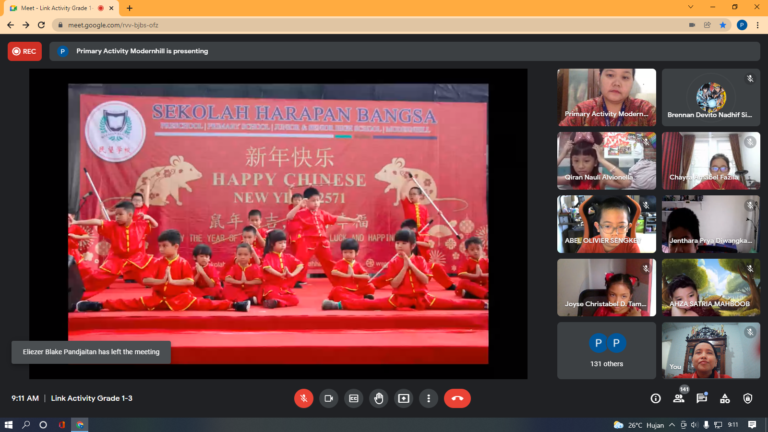The image size is (768, 432).
Task: Click the red REC recording button
Action: click(25, 51)
